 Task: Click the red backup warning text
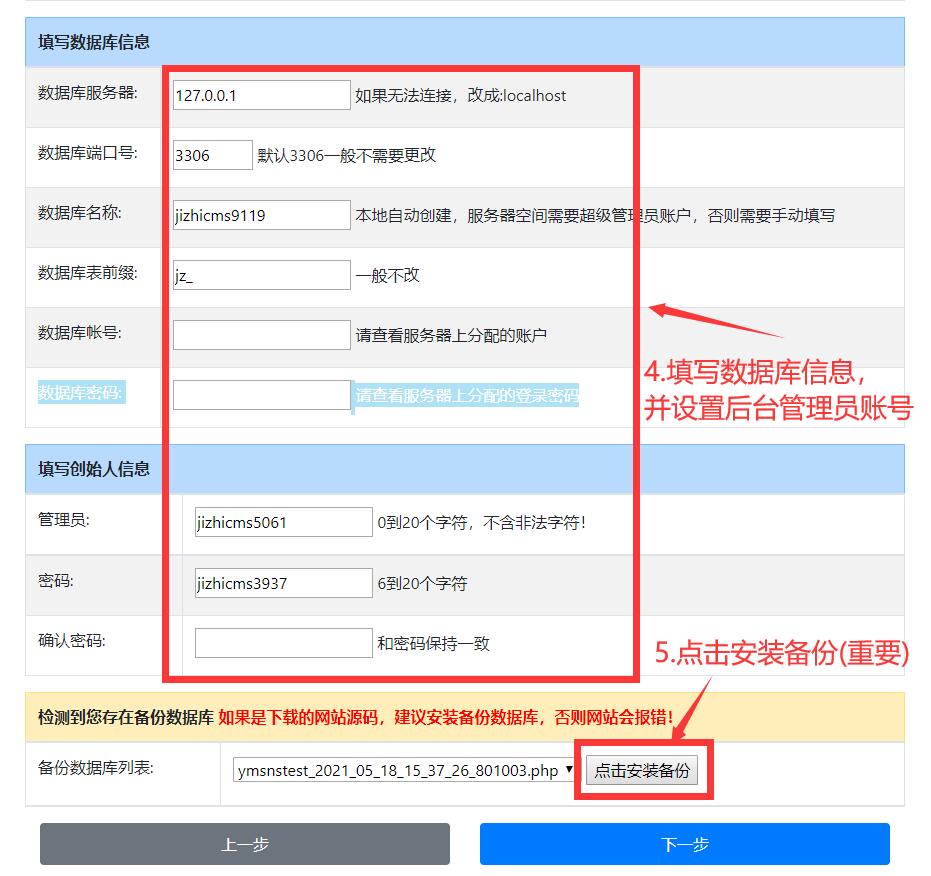(446, 718)
